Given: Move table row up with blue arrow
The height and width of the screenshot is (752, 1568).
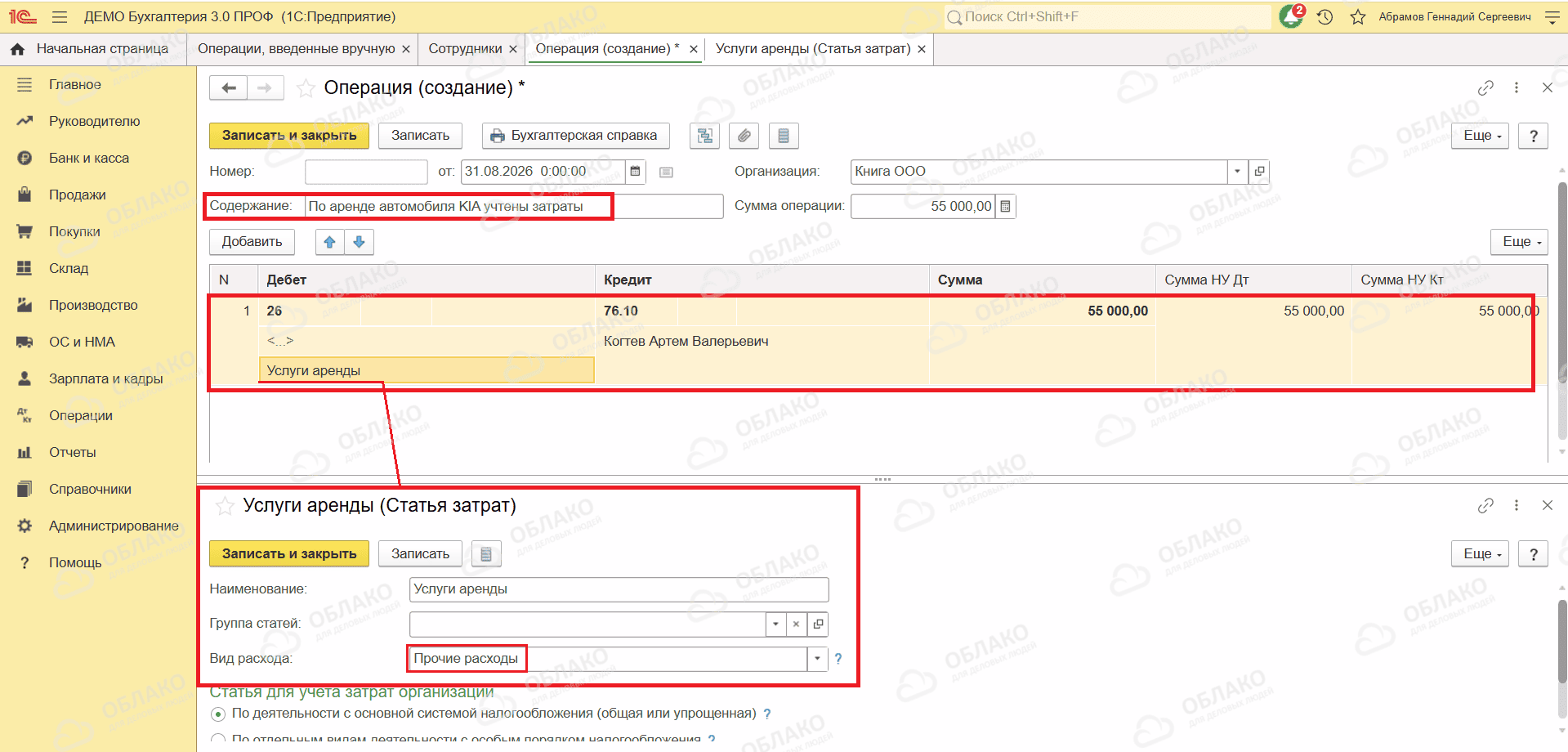Looking at the screenshot, I should [330, 242].
